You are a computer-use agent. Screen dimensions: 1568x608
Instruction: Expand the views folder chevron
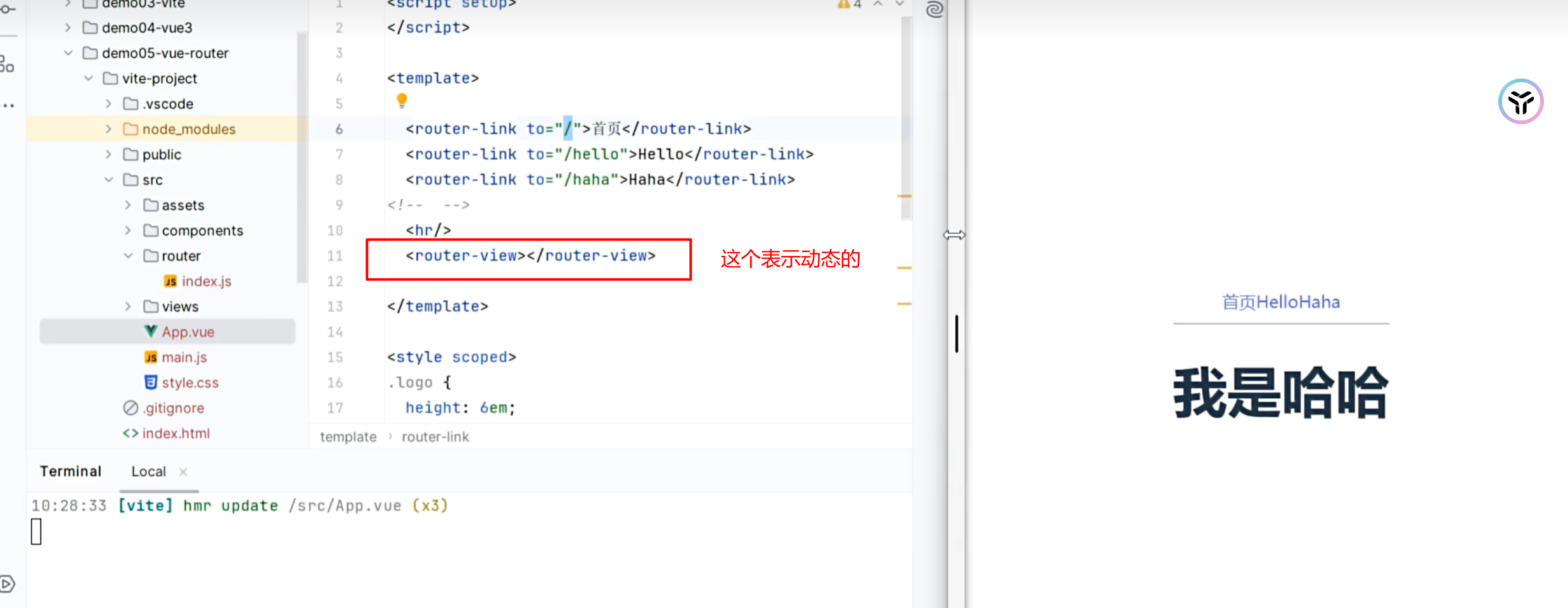(x=128, y=307)
